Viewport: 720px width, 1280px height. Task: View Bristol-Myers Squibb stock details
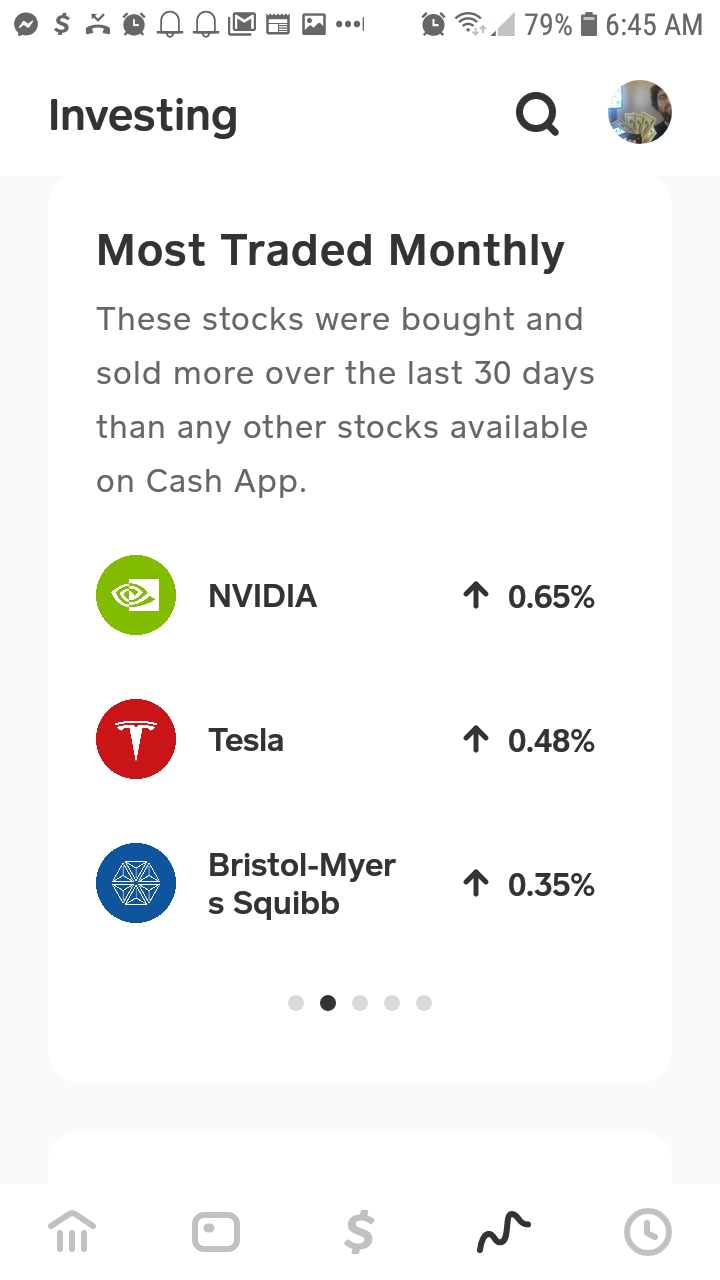coord(302,884)
